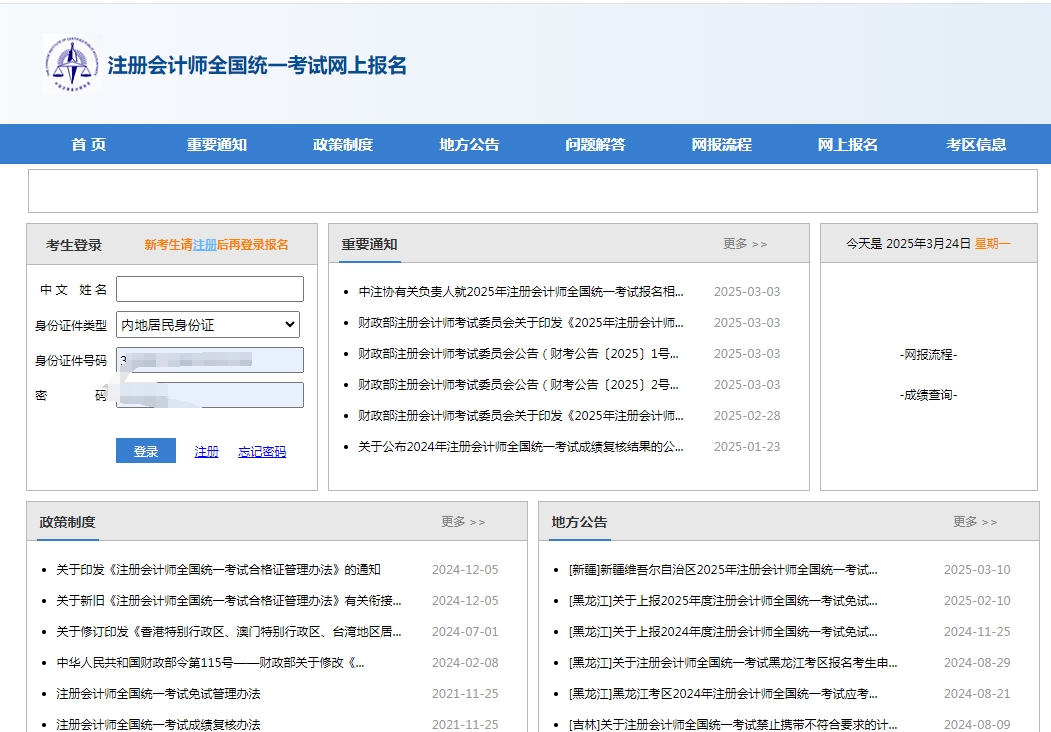Expand 更多 list in the 重要通知 panel
This screenshot has width=1051, height=732.
coord(745,243)
